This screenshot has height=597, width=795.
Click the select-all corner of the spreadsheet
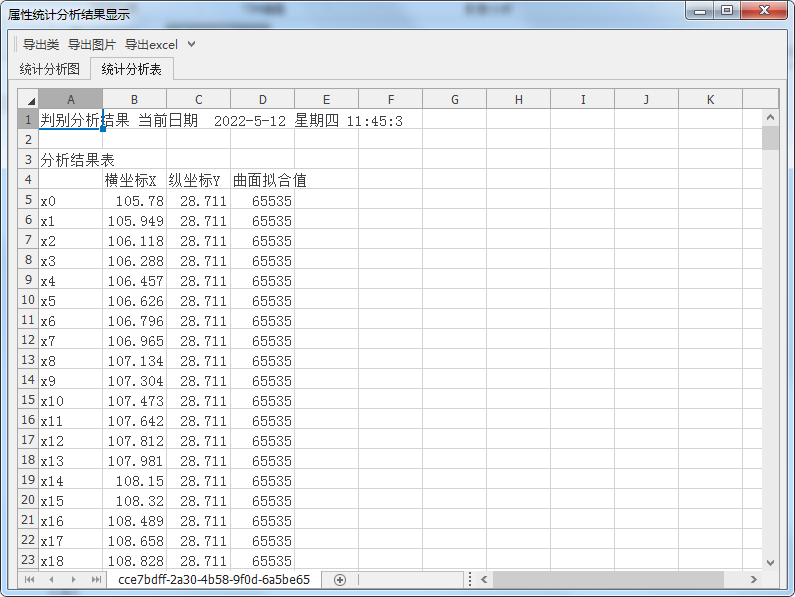28,100
